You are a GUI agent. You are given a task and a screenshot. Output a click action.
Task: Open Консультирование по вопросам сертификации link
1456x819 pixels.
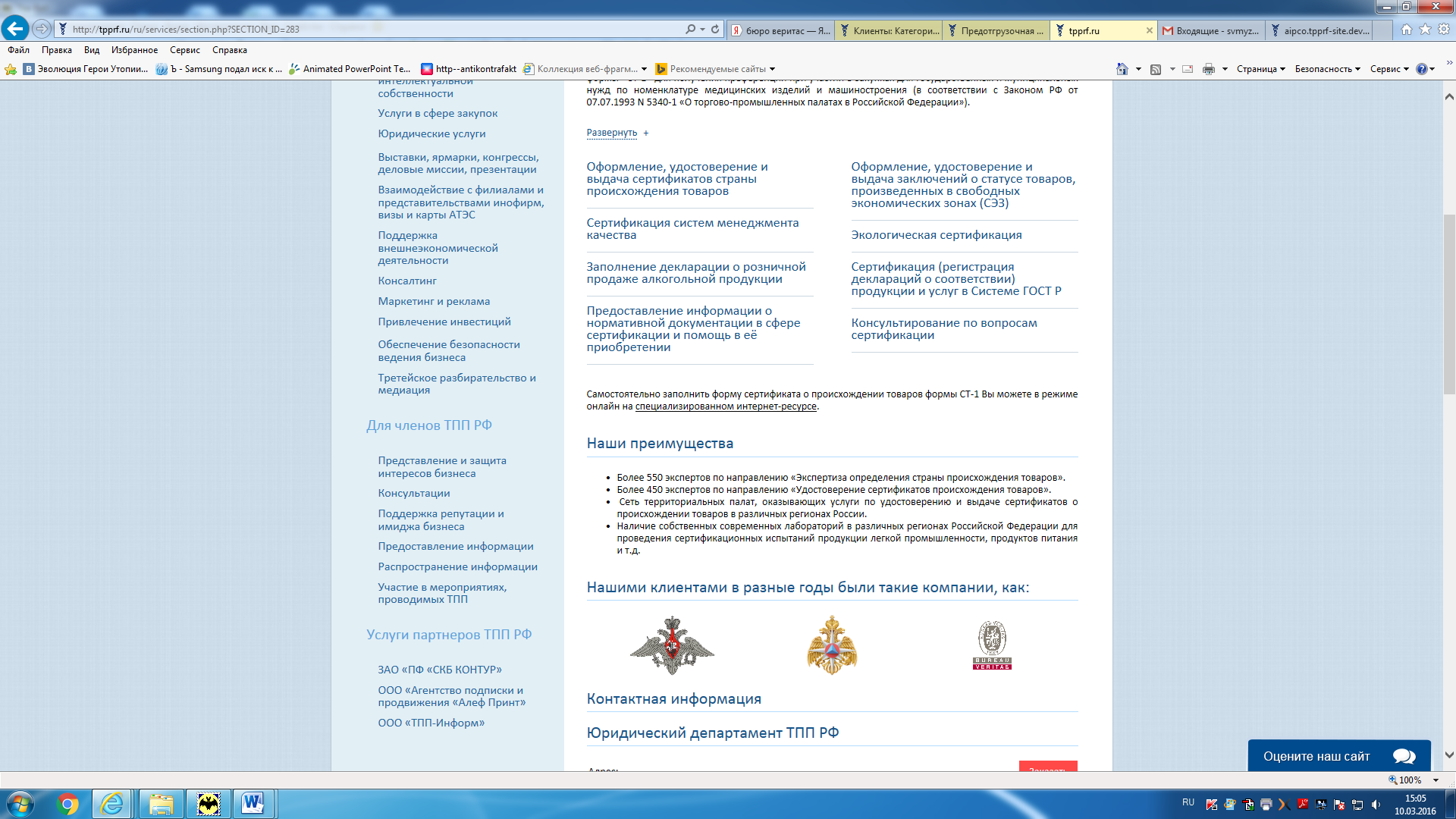(x=943, y=329)
